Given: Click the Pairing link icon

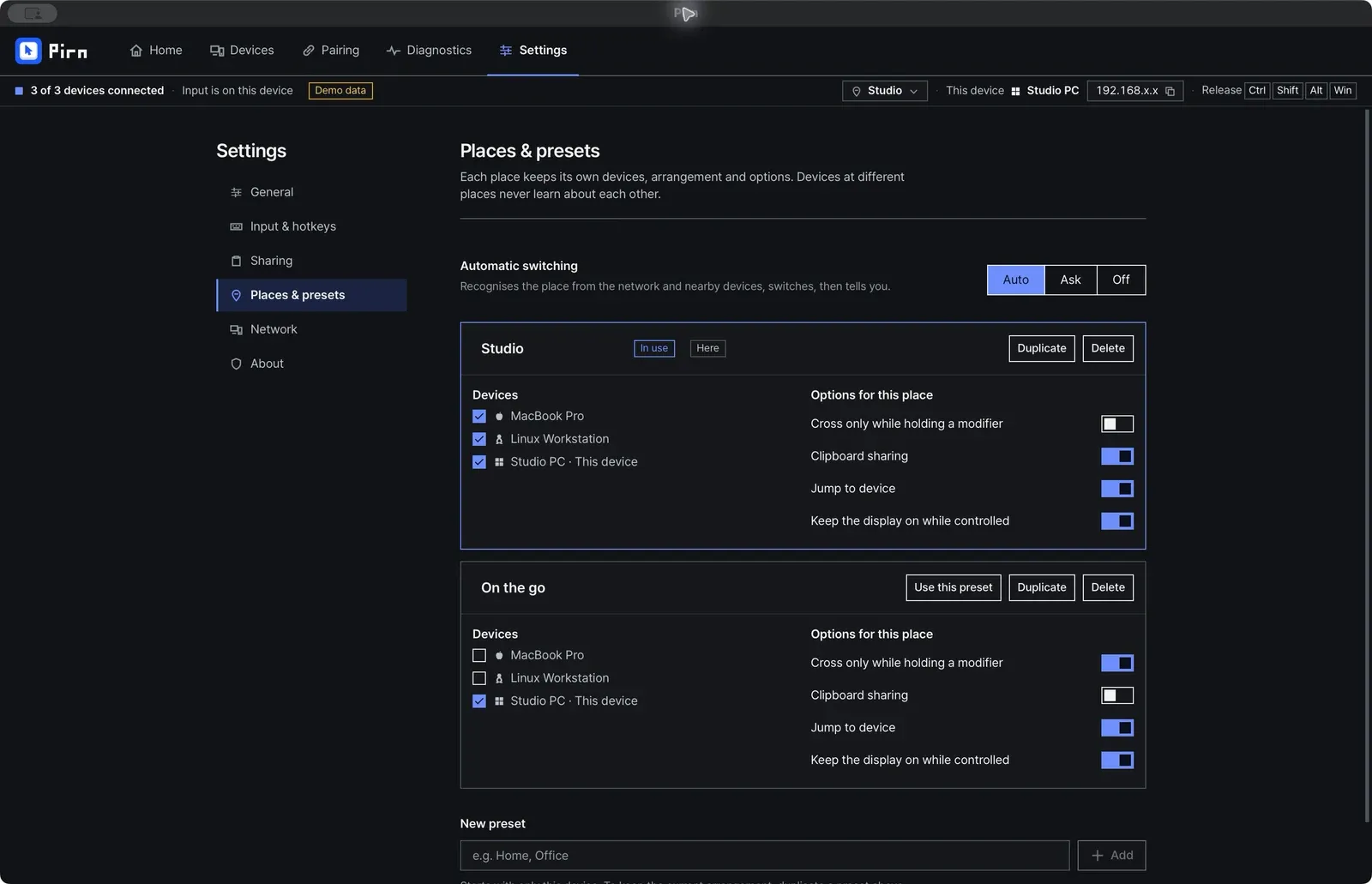Looking at the screenshot, I should coord(309,51).
